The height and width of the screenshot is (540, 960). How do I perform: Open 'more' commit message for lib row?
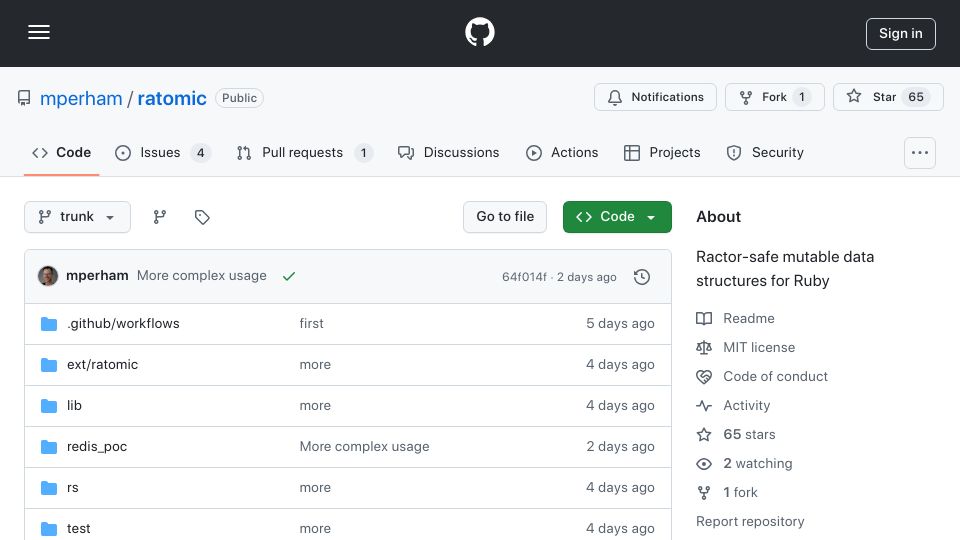pyautogui.click(x=315, y=405)
